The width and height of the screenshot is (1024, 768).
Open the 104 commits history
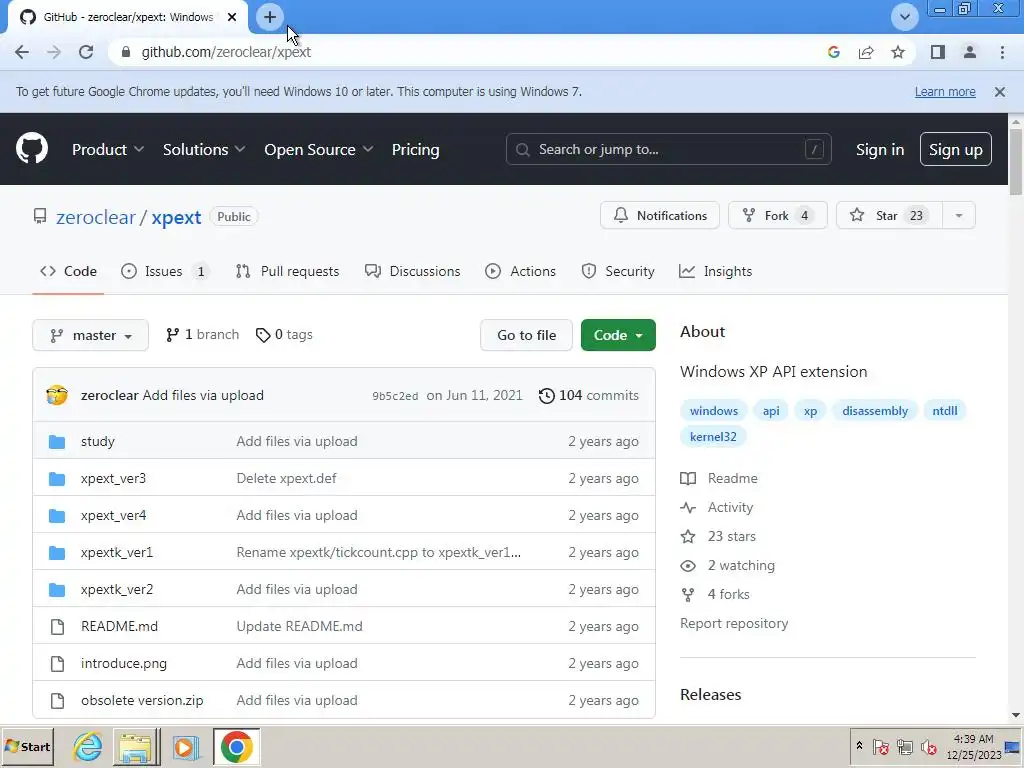[588, 396]
